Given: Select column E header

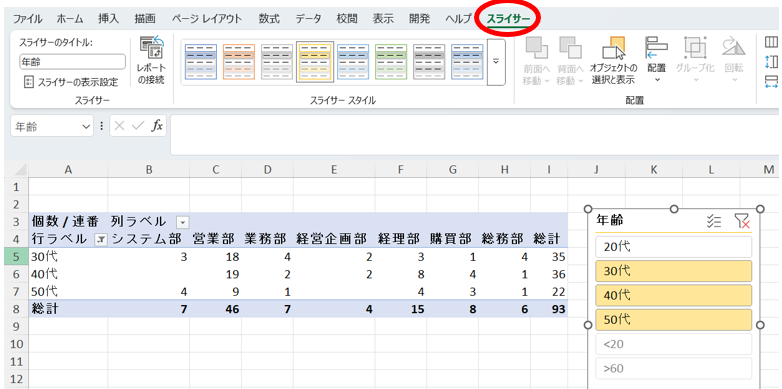Looking at the screenshot, I should [334, 171].
